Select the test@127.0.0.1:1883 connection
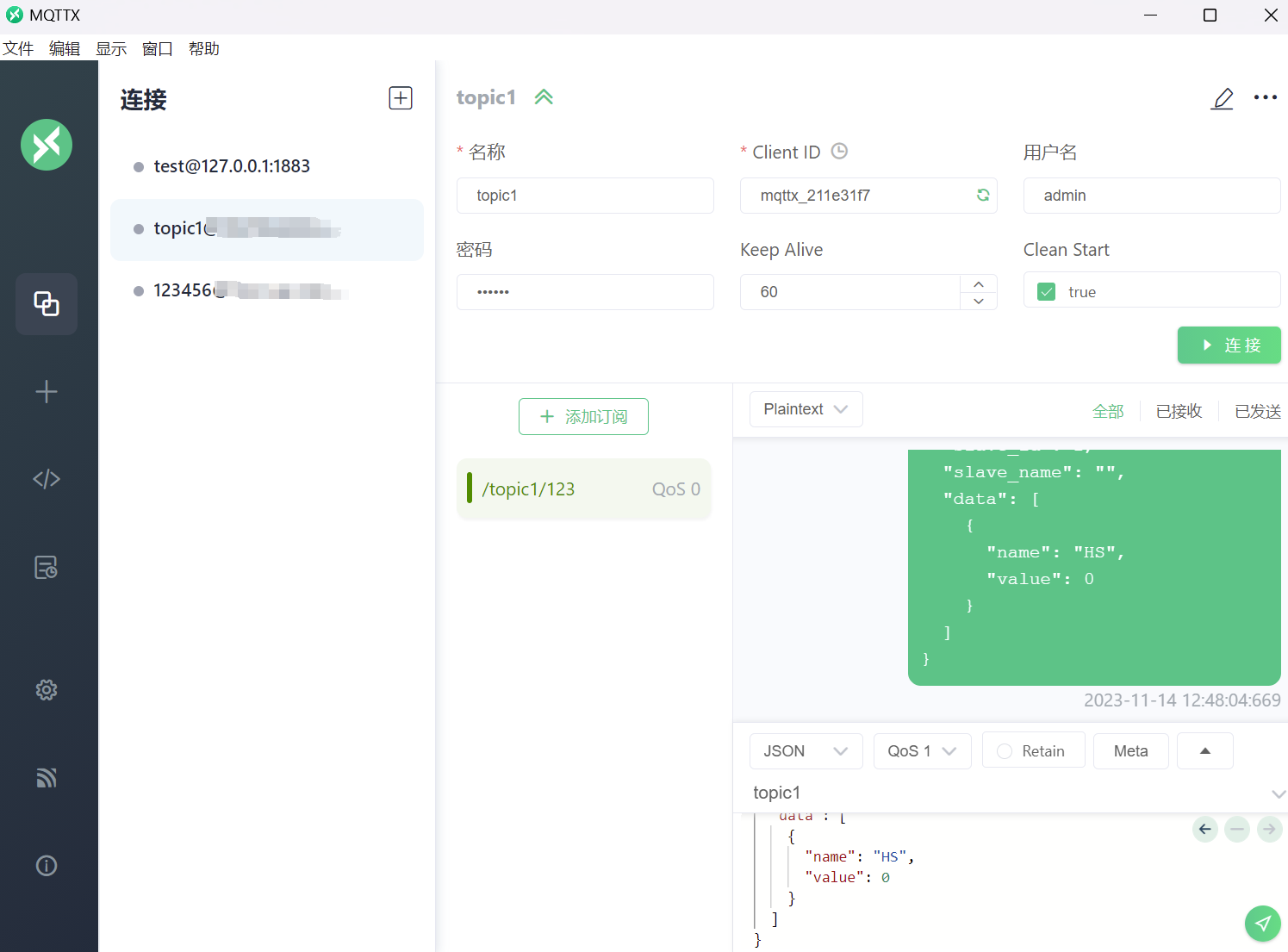The width and height of the screenshot is (1288, 952). (x=266, y=166)
